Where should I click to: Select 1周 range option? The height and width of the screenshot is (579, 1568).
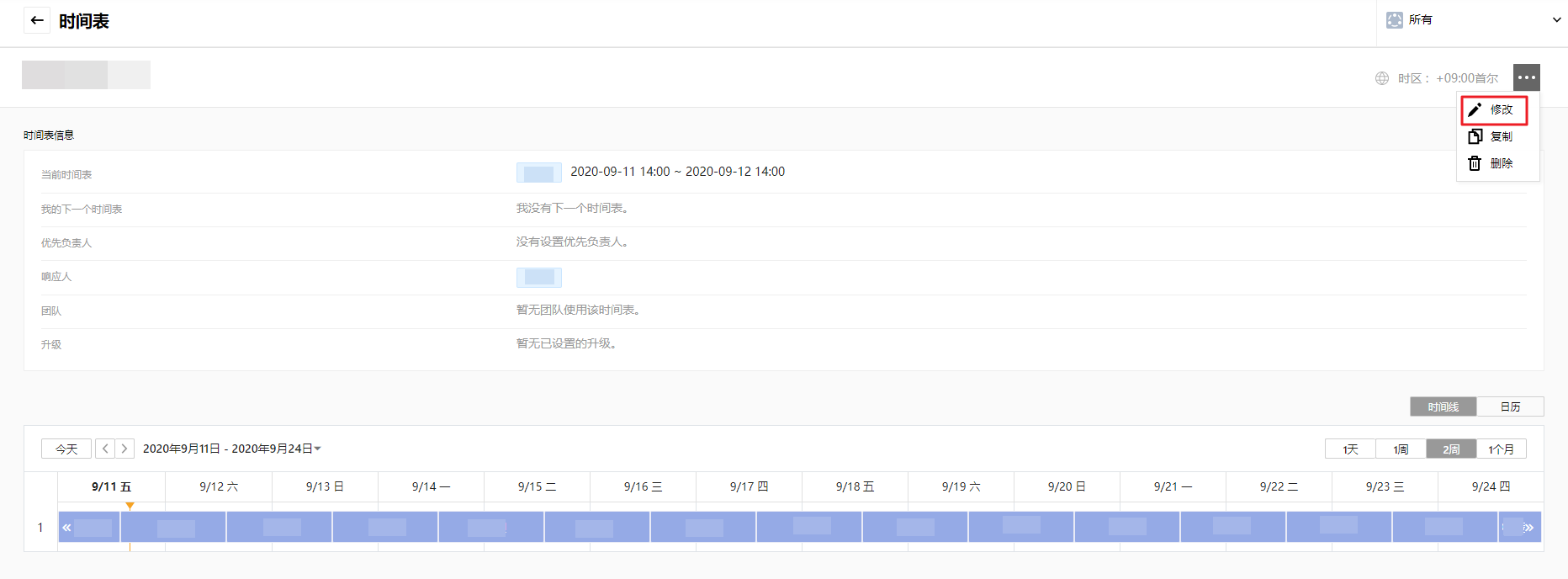point(1401,449)
